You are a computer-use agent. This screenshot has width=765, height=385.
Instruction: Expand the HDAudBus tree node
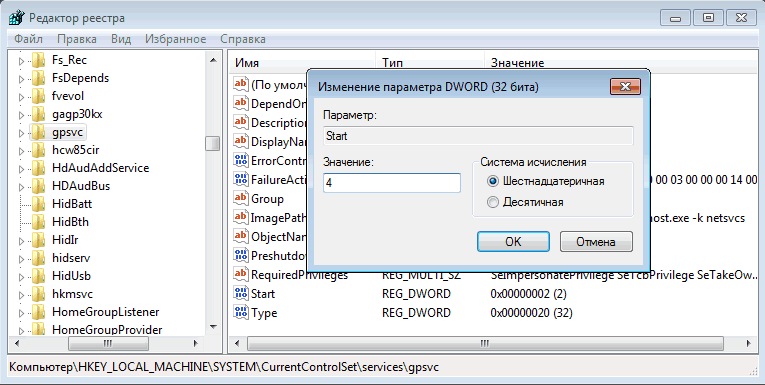pos(21,187)
